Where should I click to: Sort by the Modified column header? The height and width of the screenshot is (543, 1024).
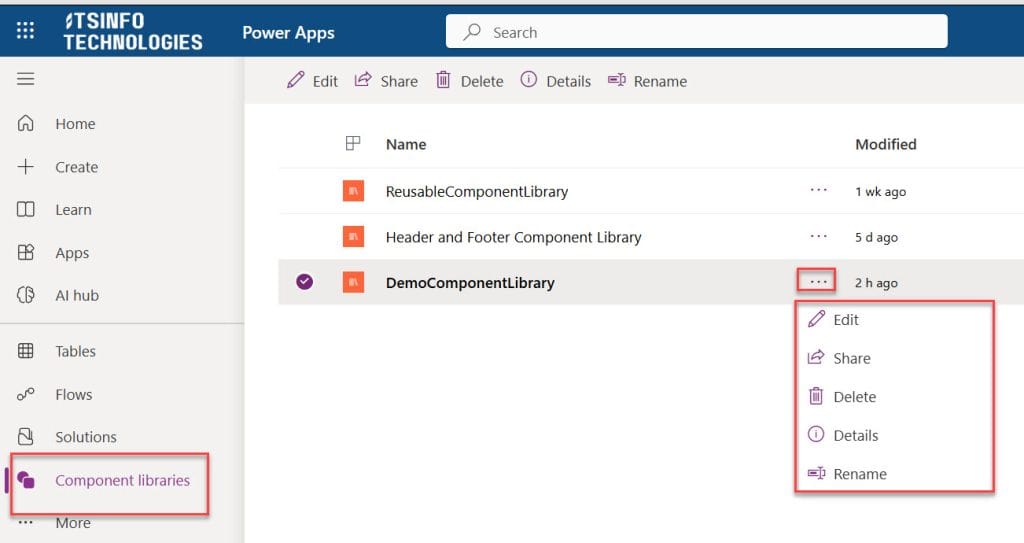click(886, 144)
